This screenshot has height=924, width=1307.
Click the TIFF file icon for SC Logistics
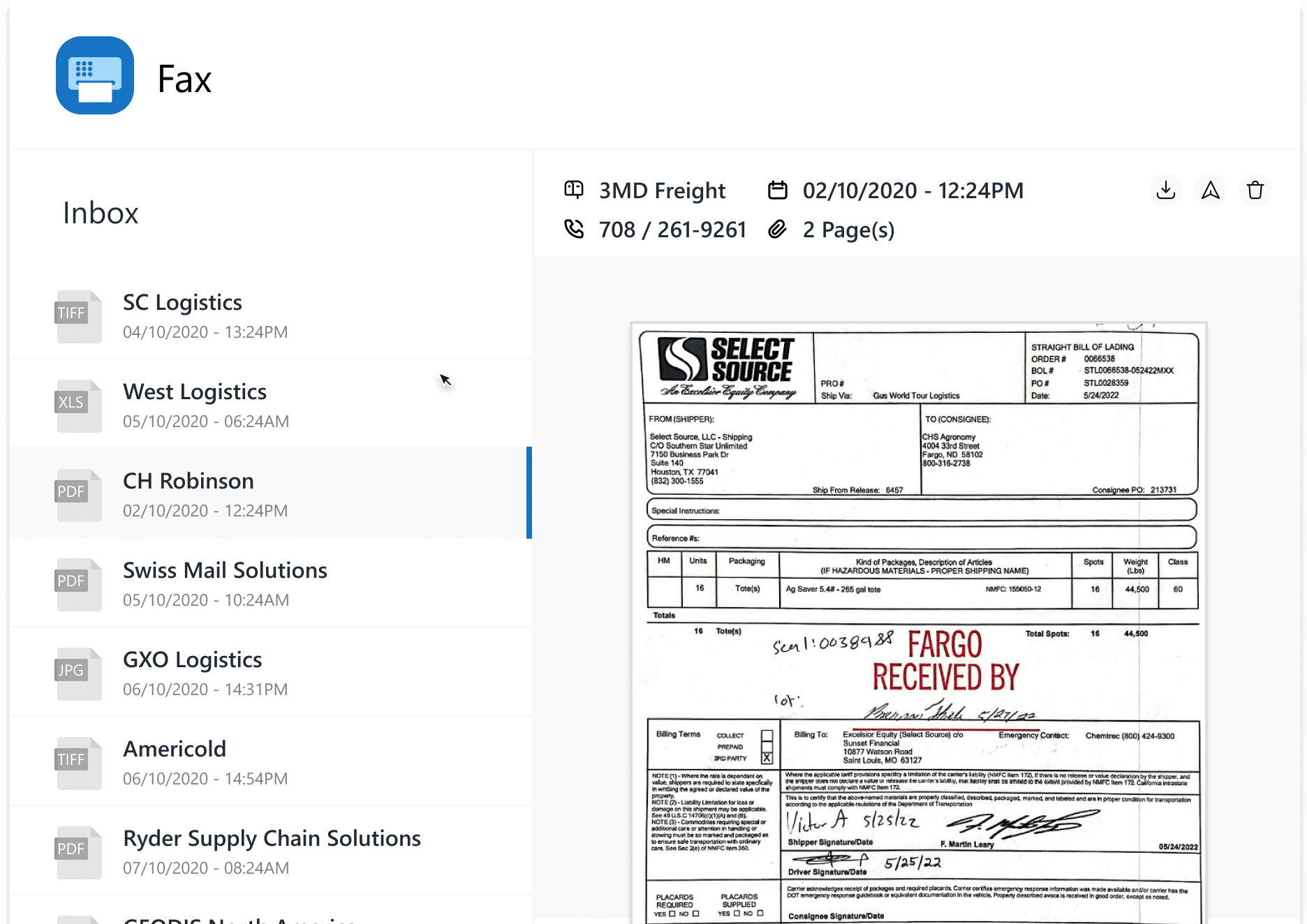78,315
